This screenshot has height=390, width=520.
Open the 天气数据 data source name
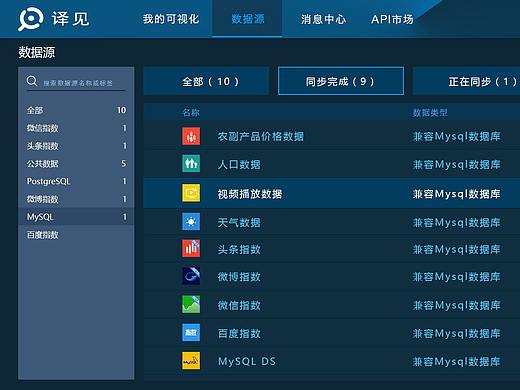pyautogui.click(x=239, y=222)
